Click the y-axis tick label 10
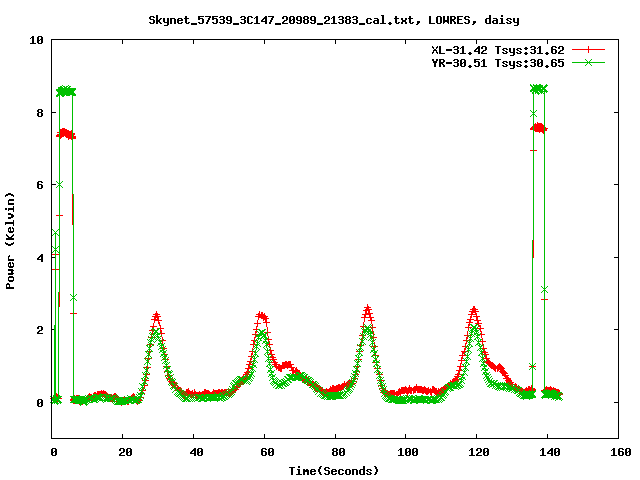 [36, 40]
